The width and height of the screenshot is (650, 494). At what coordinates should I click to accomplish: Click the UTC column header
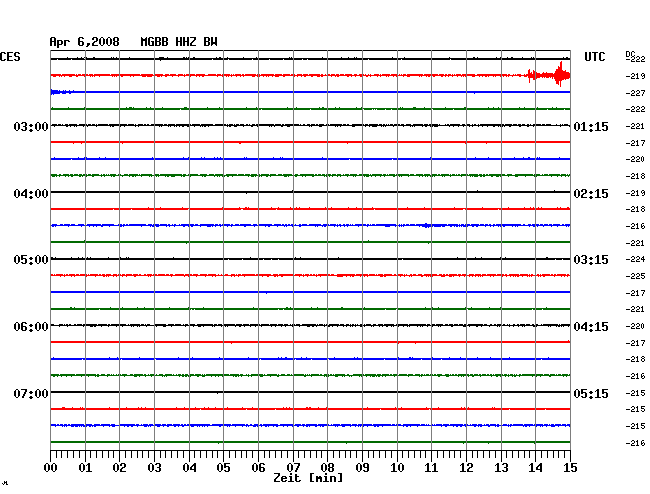[x=595, y=57]
